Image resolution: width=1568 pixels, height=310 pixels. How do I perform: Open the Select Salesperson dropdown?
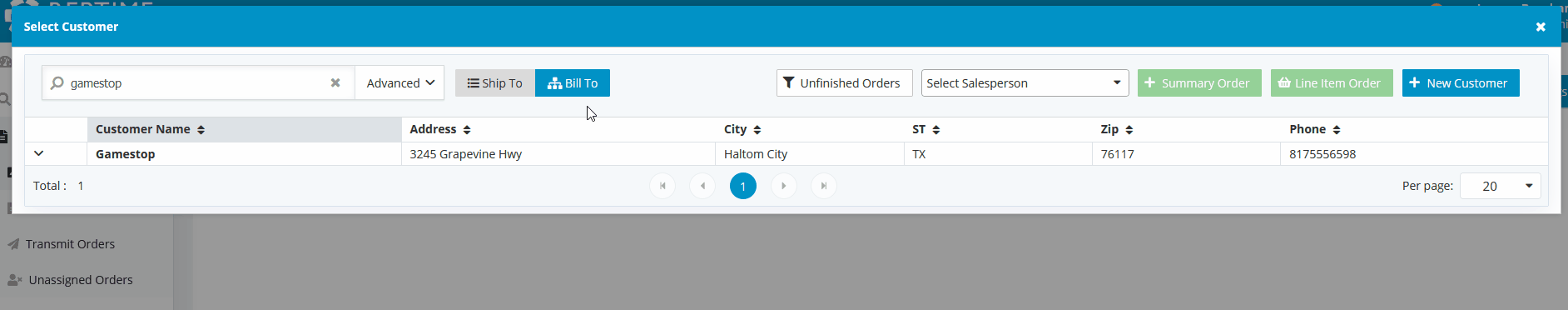coord(1025,82)
